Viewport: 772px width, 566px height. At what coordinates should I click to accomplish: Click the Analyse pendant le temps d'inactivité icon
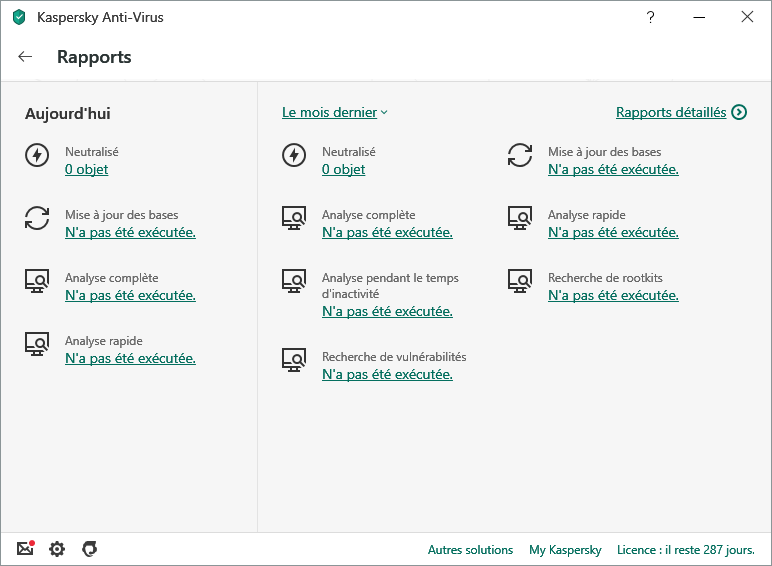click(294, 281)
